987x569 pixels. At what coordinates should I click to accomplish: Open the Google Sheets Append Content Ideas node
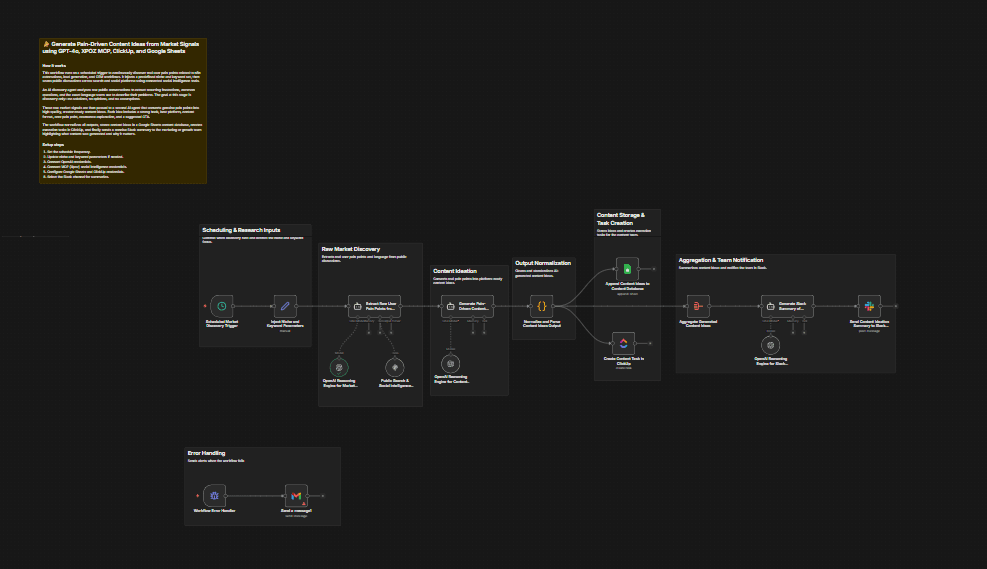(625, 268)
